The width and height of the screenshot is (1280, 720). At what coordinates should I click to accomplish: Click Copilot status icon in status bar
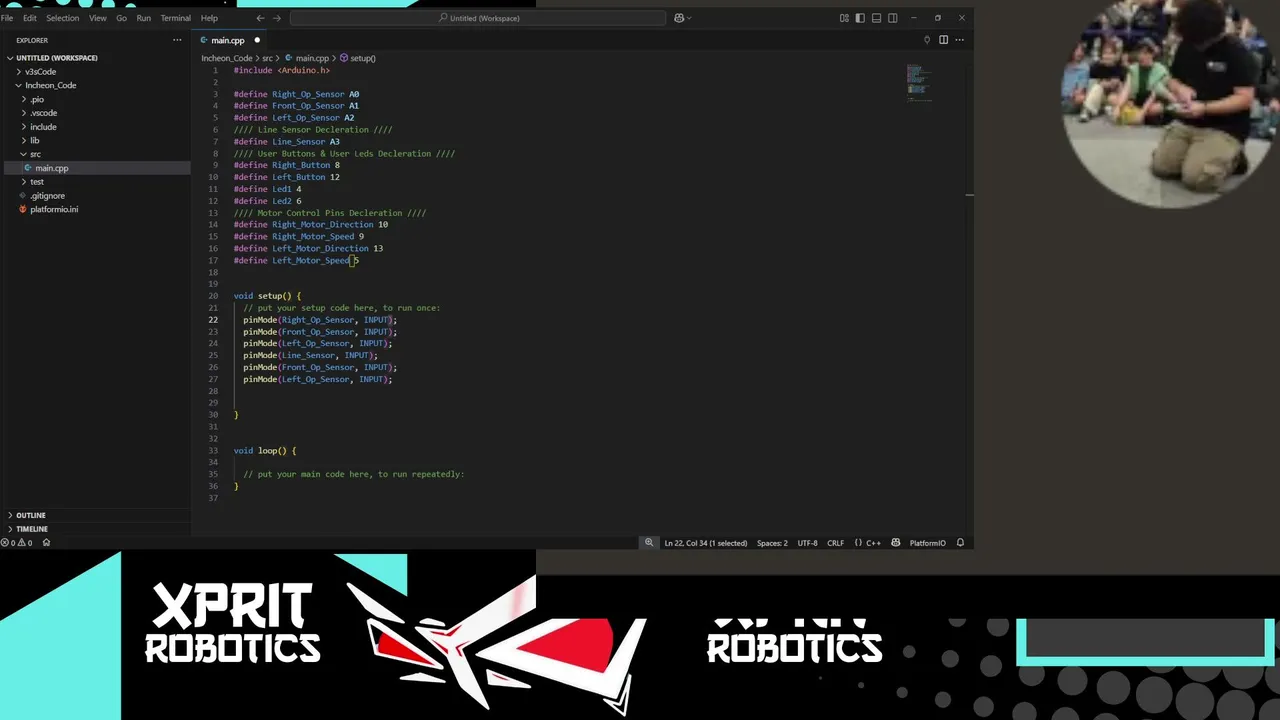pyautogui.click(x=895, y=543)
